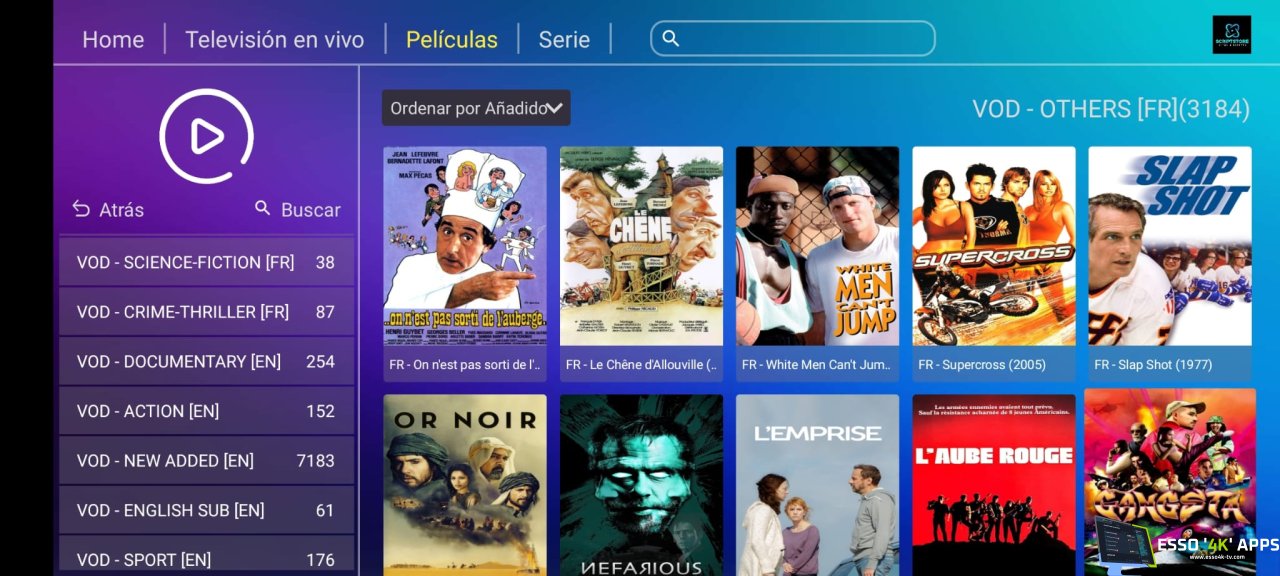
Task: Expand the Ordenar por Añadido dropdown
Action: [x=476, y=108]
